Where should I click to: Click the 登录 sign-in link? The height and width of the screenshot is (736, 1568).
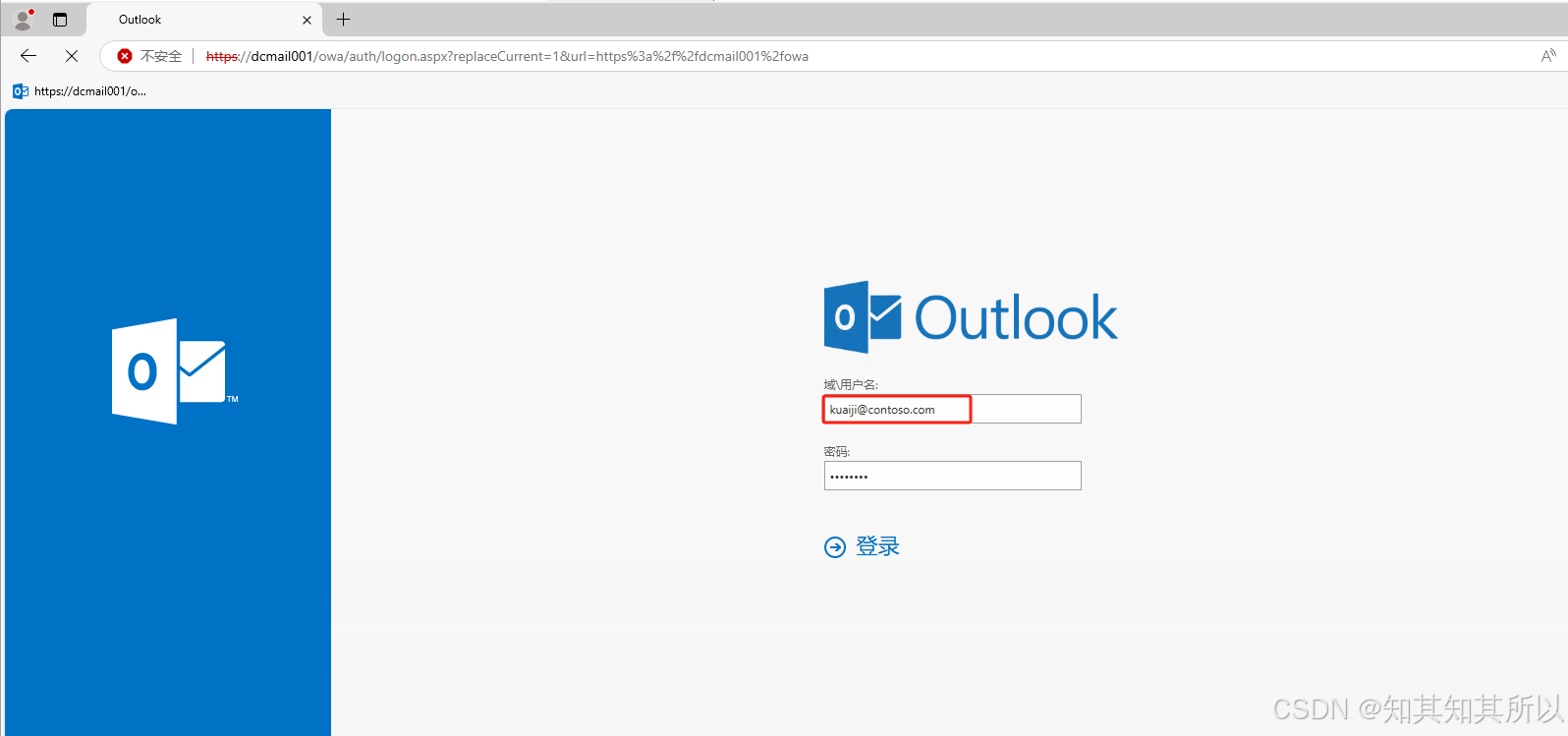877,546
